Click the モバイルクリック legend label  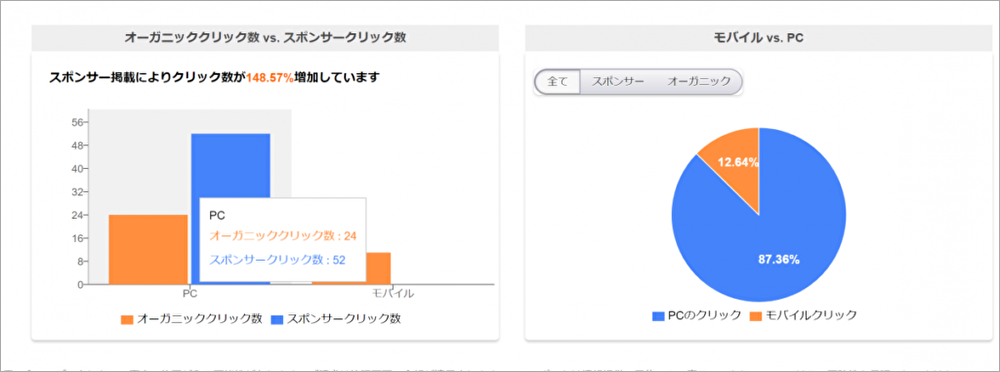(x=811, y=315)
